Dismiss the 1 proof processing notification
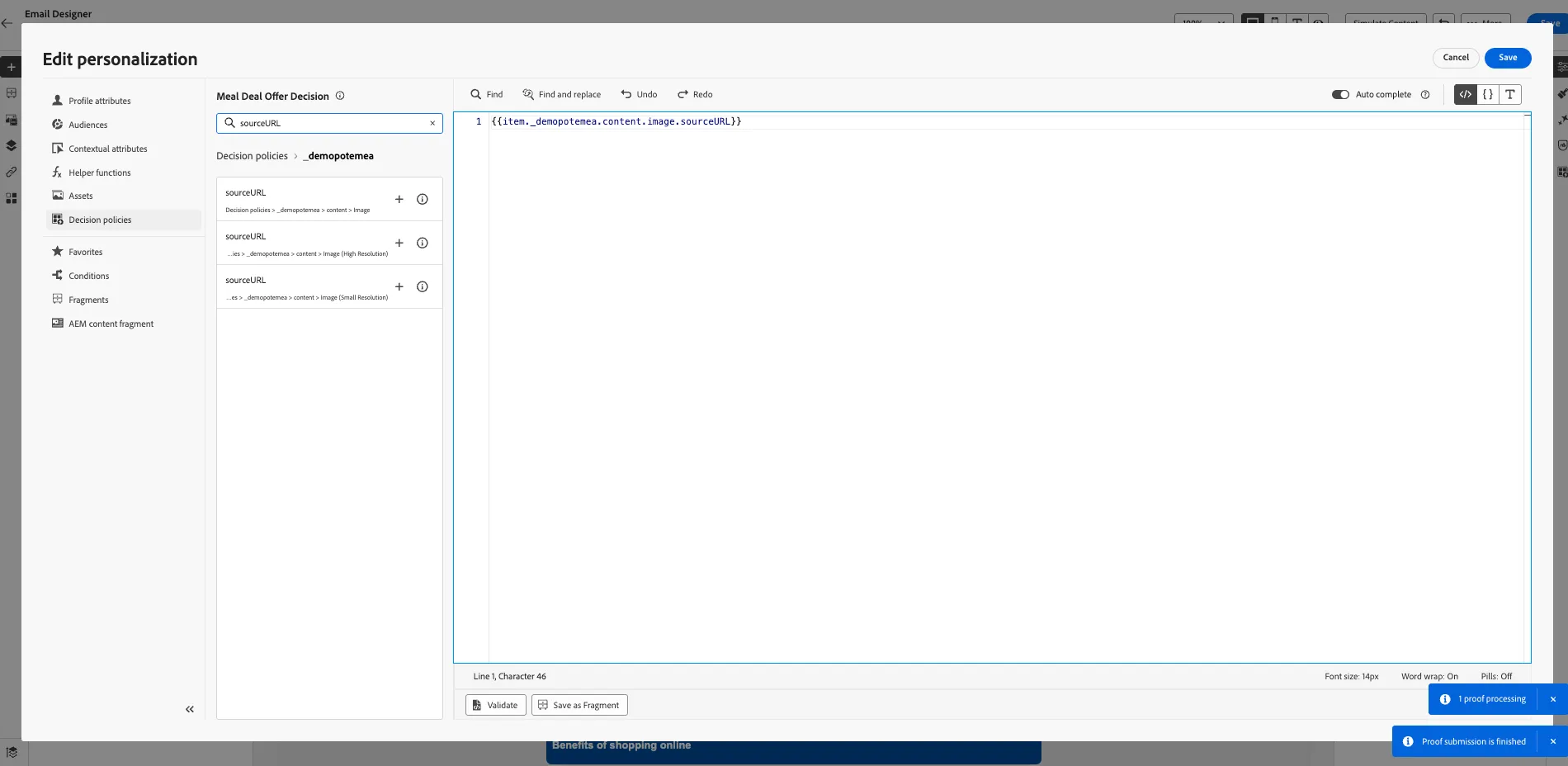 tap(1553, 699)
